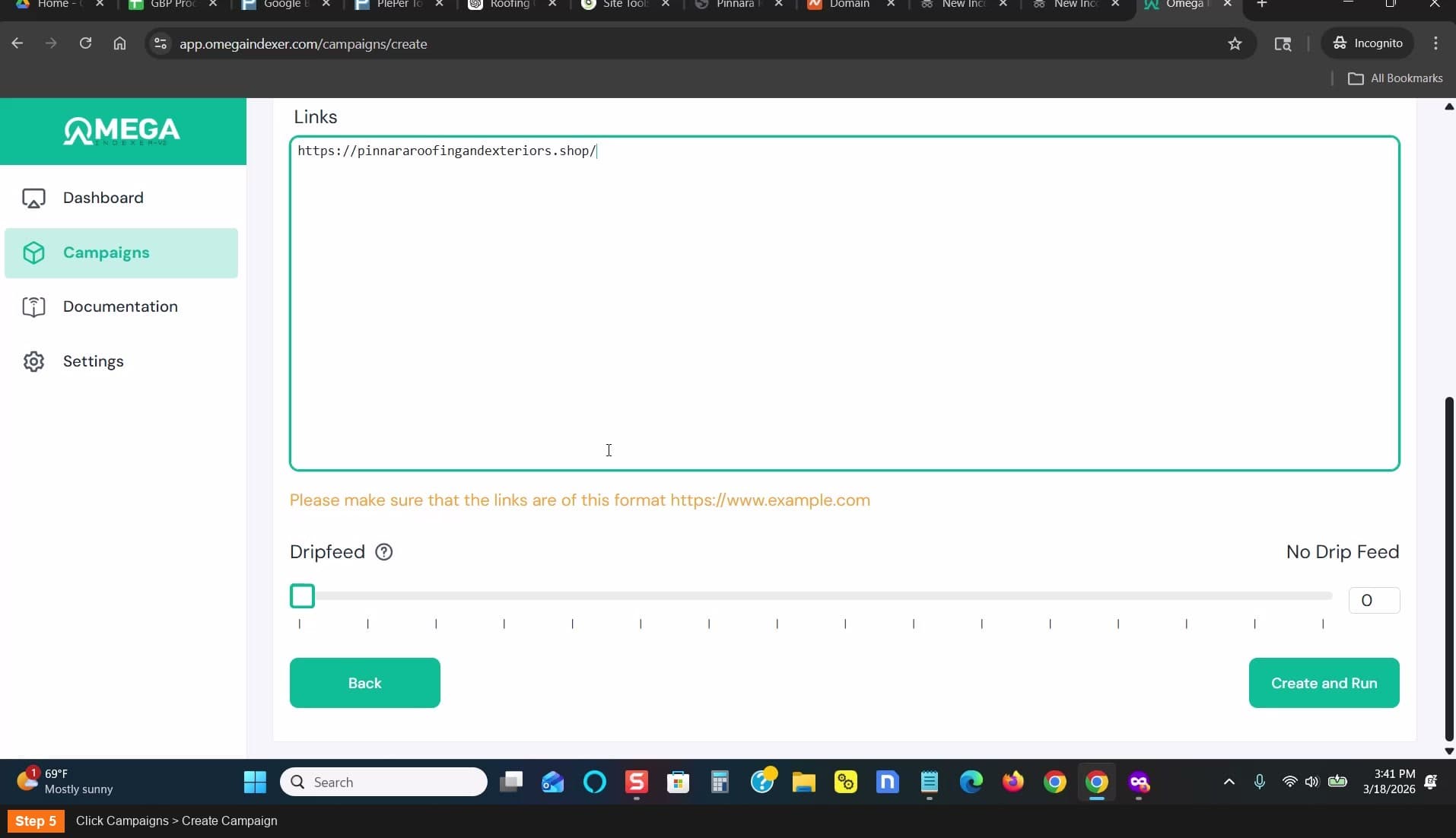Open Notepad from the taskbar
The image size is (1456, 838).
point(930,782)
